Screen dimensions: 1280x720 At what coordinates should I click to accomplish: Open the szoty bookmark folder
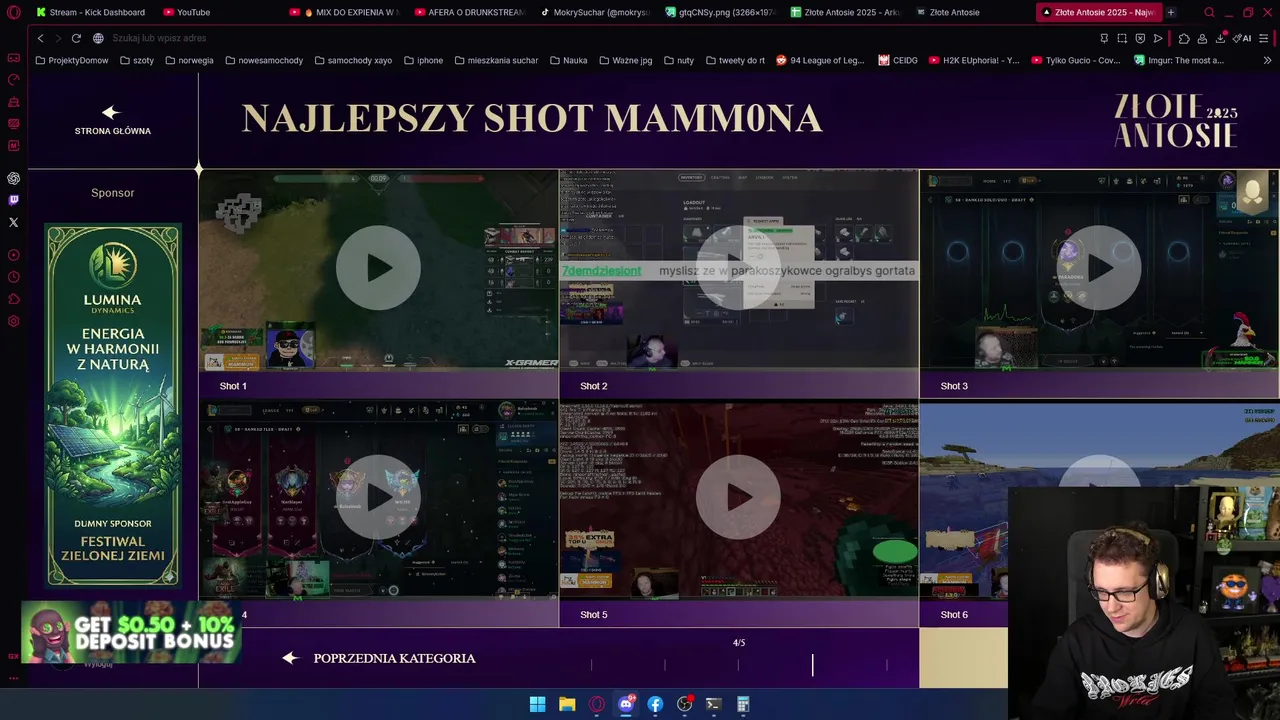[x=136, y=60]
